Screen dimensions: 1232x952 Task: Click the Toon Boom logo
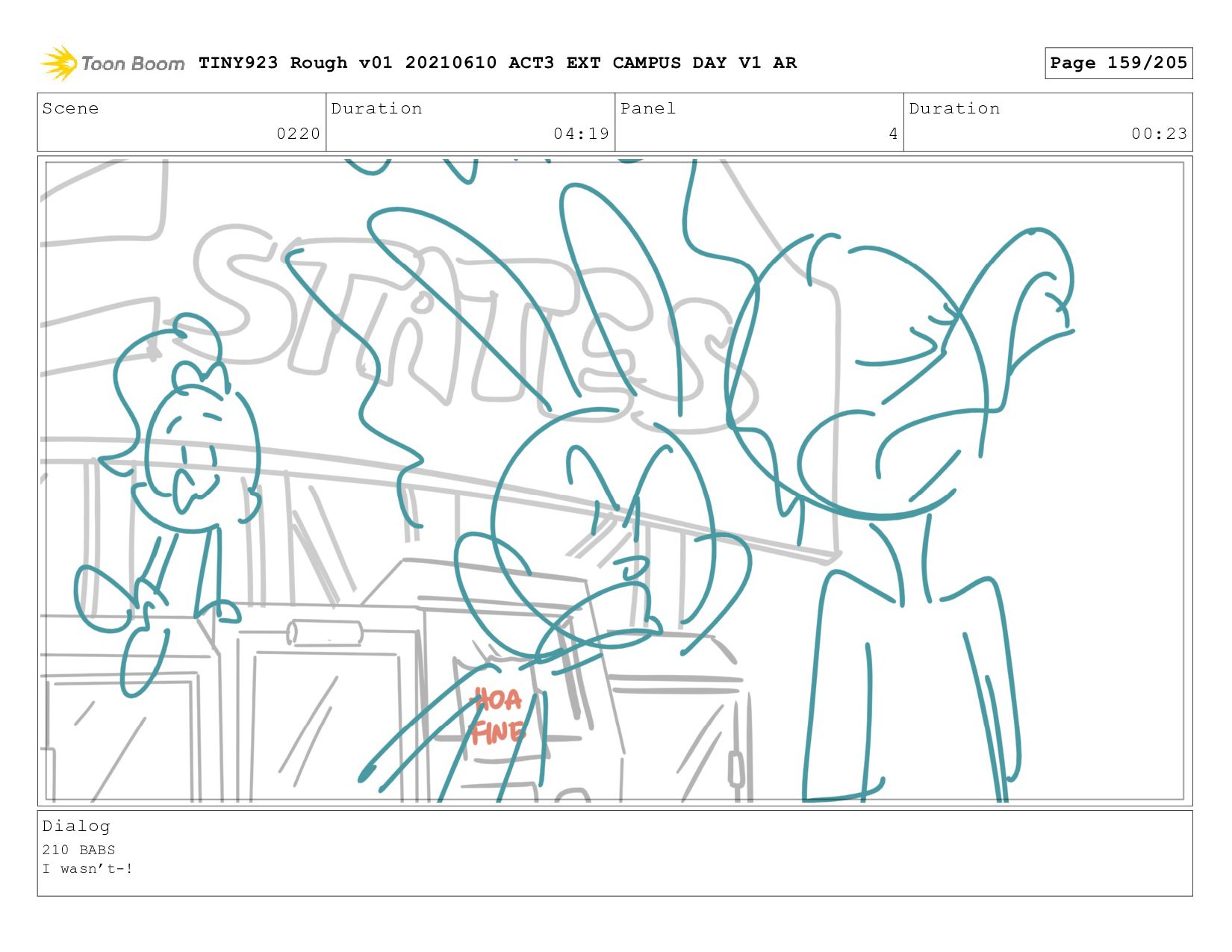[x=112, y=63]
